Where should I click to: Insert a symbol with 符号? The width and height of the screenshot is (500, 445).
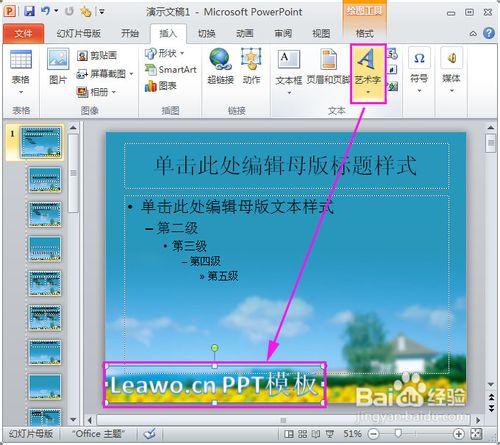point(419,65)
